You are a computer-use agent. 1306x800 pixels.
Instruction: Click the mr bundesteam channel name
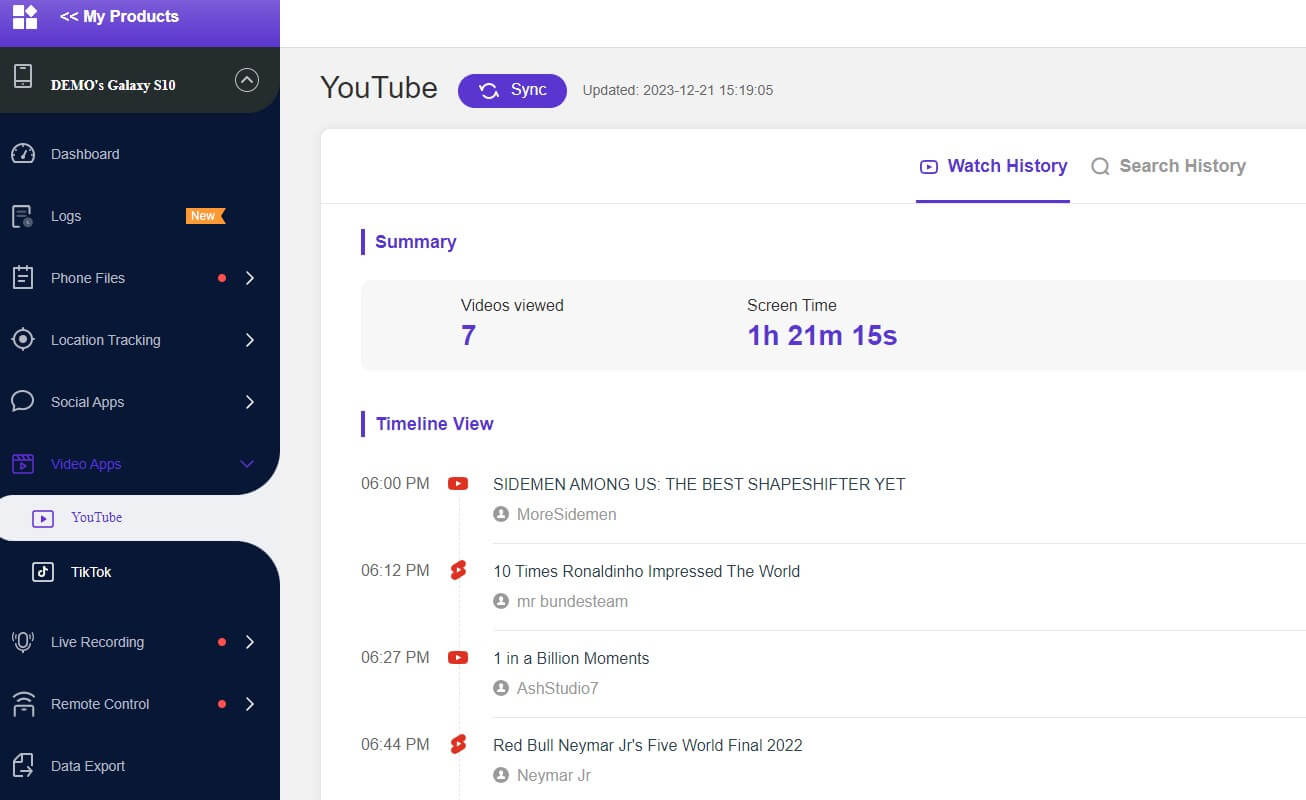tap(572, 601)
